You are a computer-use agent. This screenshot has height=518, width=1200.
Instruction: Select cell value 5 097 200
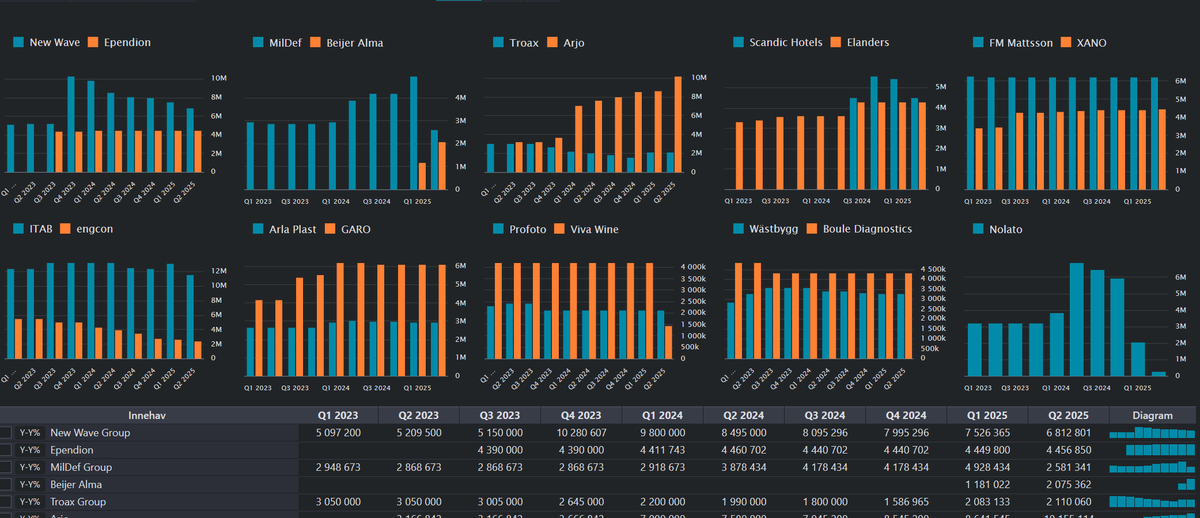point(338,432)
